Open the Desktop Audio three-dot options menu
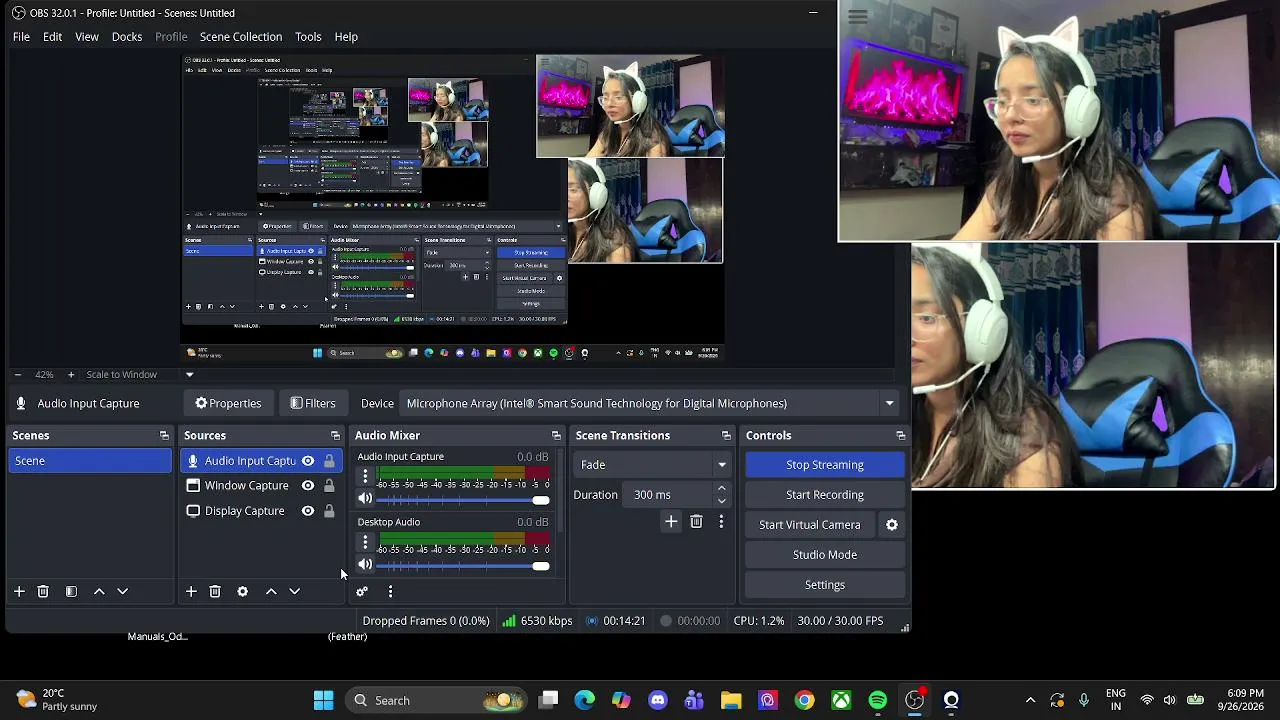 365,543
